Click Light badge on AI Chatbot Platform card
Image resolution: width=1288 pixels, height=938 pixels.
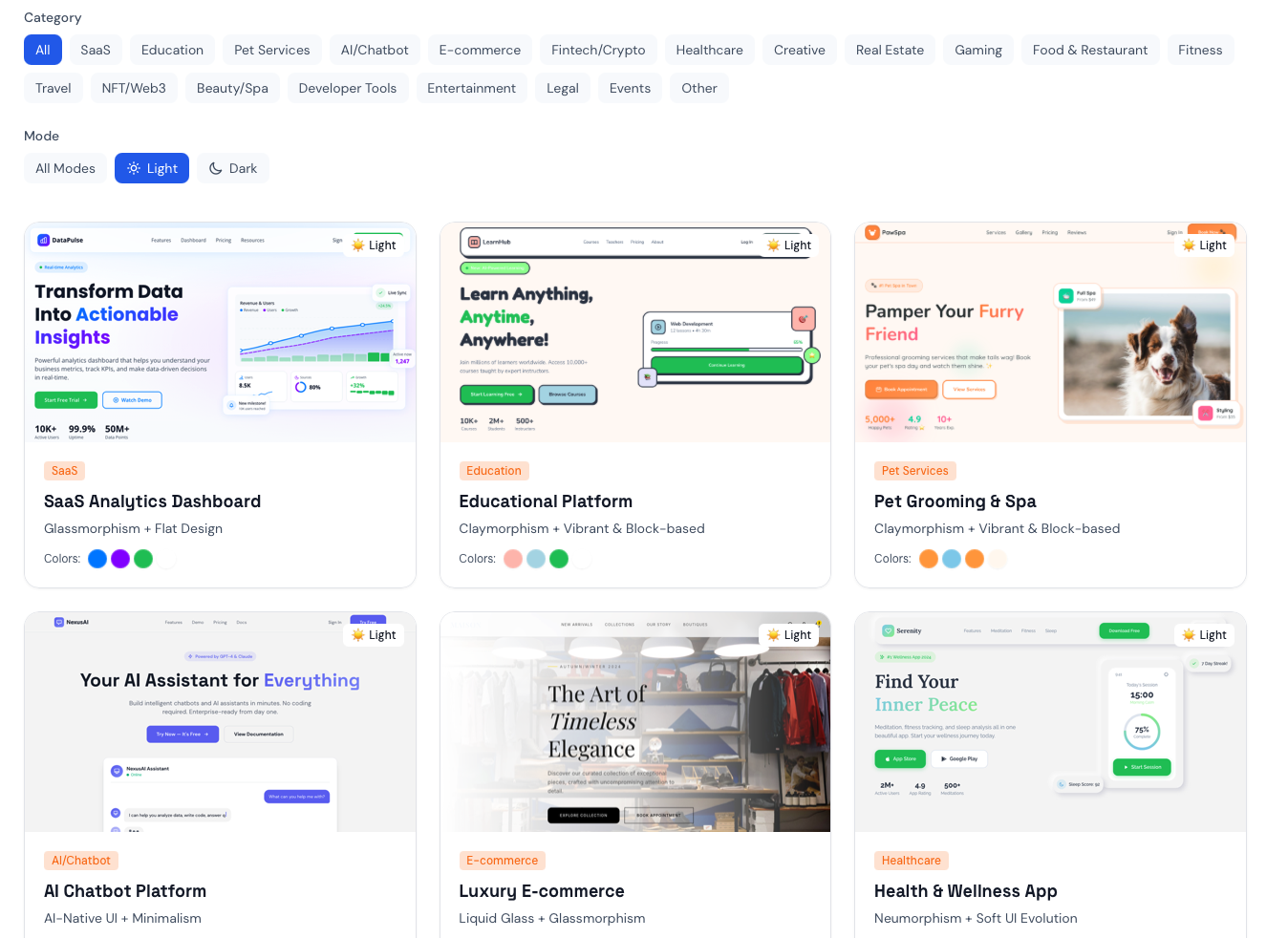[x=374, y=635]
